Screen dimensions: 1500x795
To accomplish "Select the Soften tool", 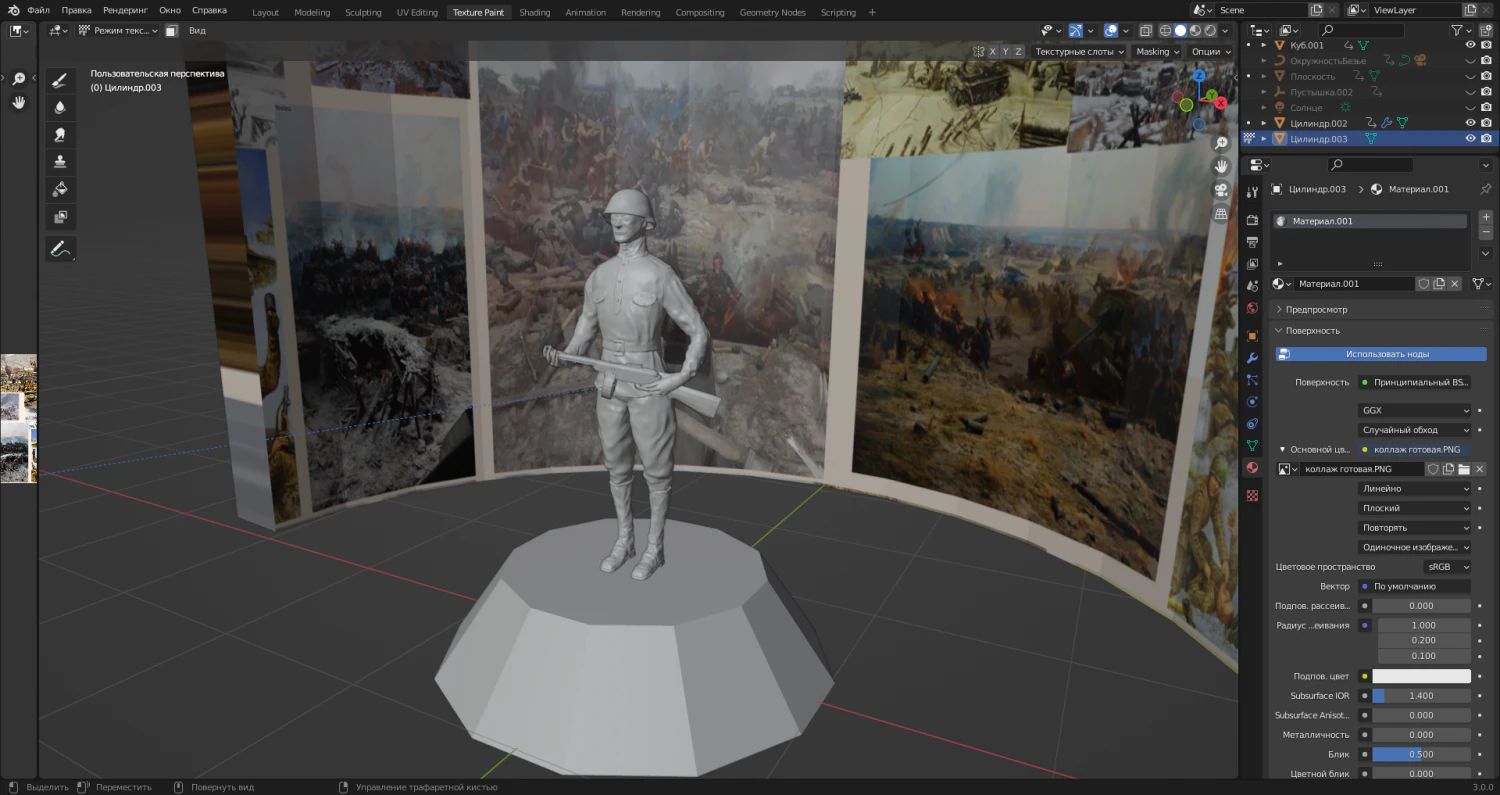I will (60, 107).
